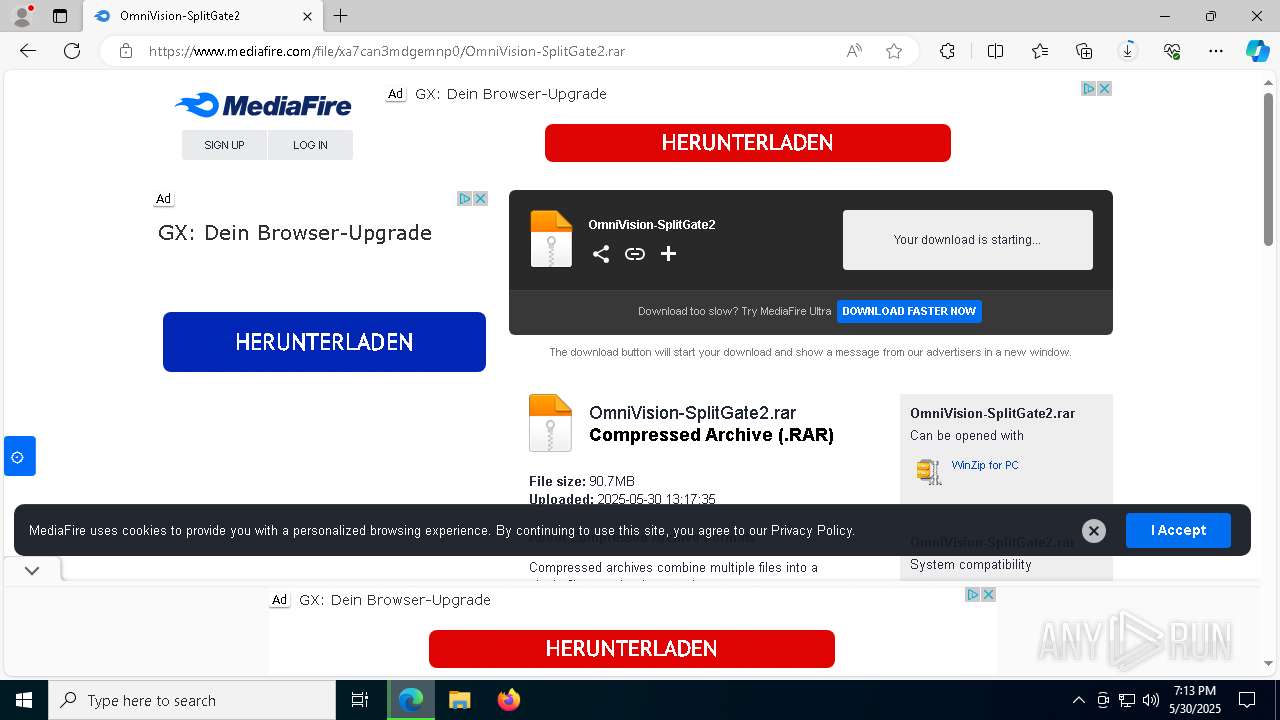Click blue HERUNTERLADEN ad button
The height and width of the screenshot is (720, 1280).
click(x=324, y=342)
